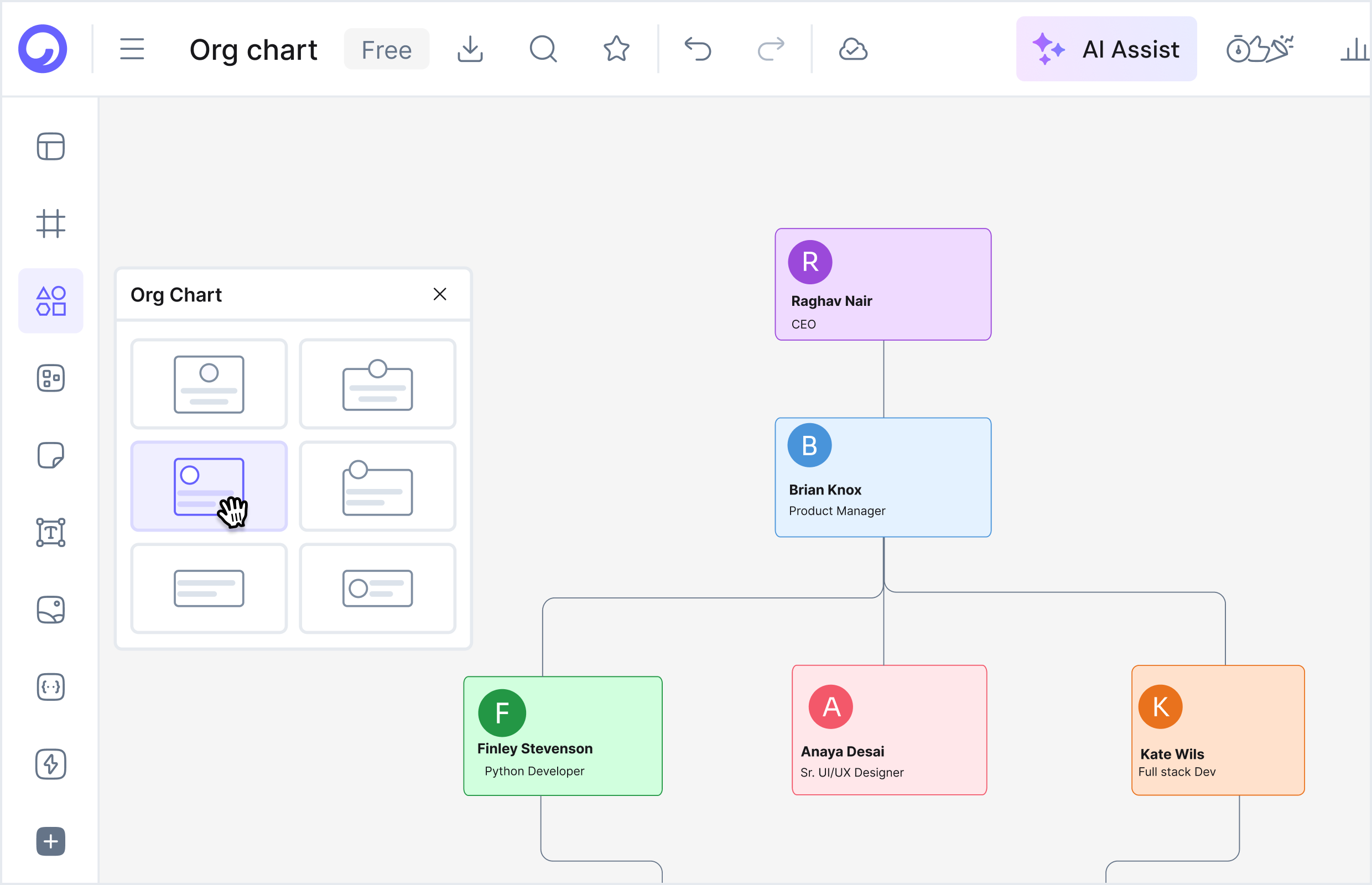Image resolution: width=1372 pixels, height=885 pixels.
Task: Select the text box tool
Action: click(50, 532)
